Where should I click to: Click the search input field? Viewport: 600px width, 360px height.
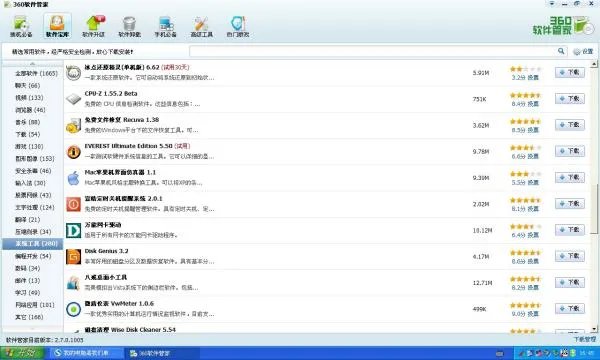coord(373,51)
